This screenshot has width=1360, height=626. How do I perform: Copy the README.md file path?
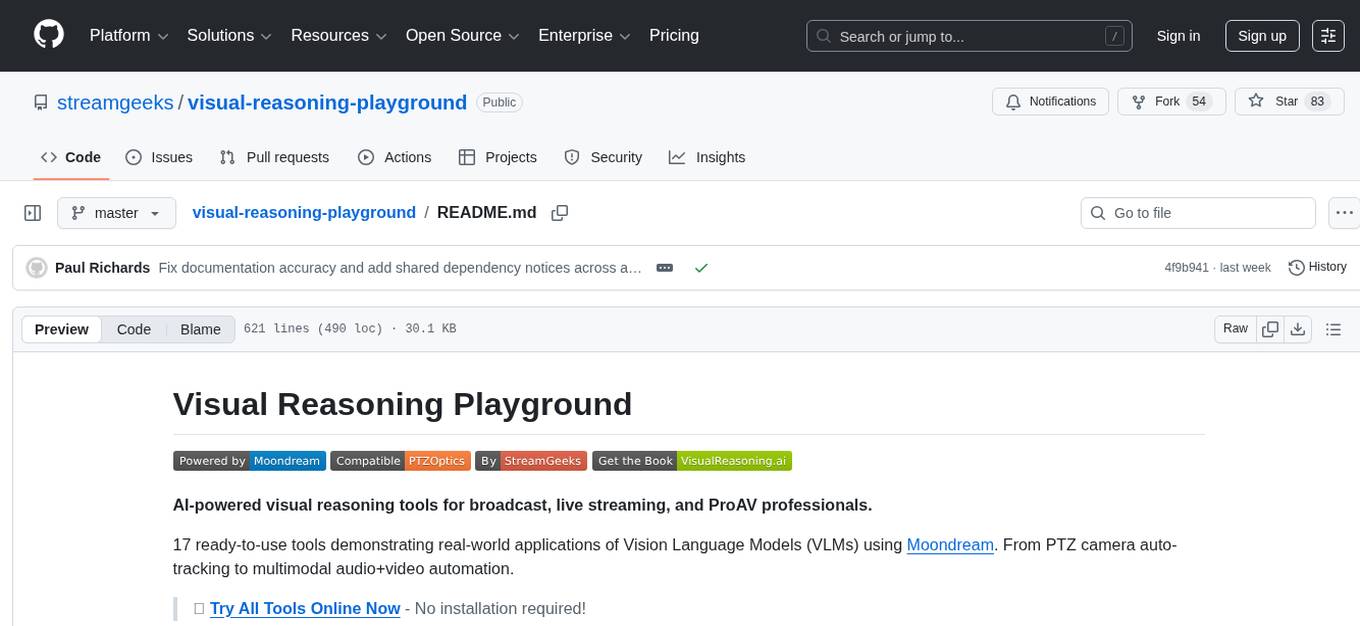[x=560, y=212]
